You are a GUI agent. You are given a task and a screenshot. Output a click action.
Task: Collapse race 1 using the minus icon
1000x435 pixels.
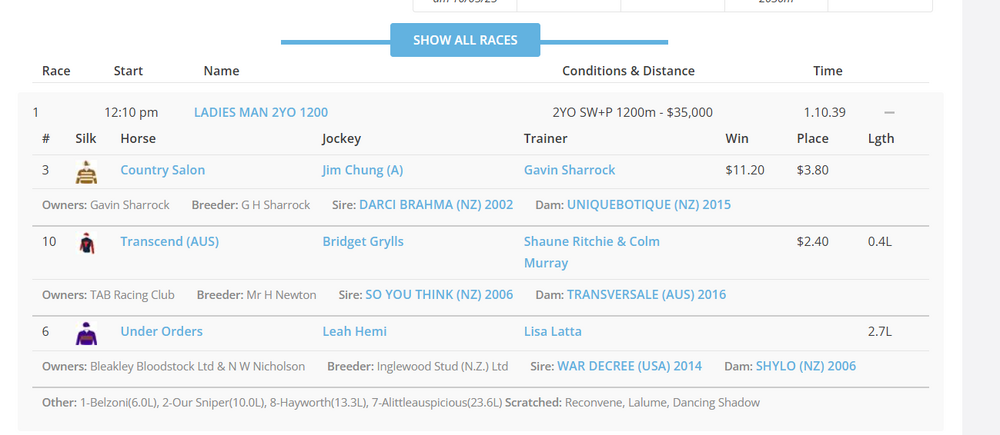pos(889,113)
